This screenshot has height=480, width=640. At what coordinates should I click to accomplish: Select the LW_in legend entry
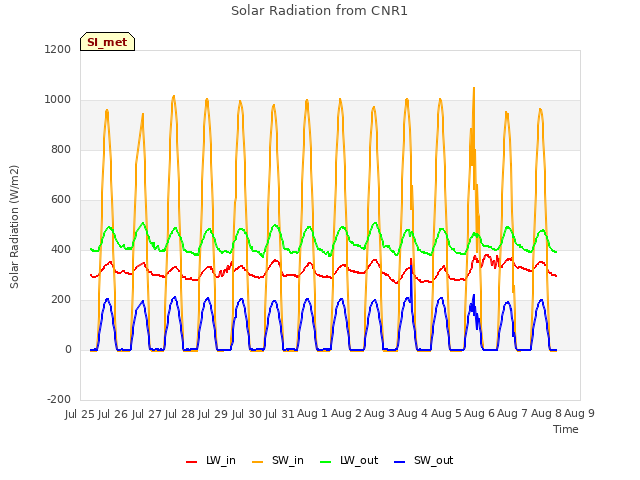[x=211, y=460]
